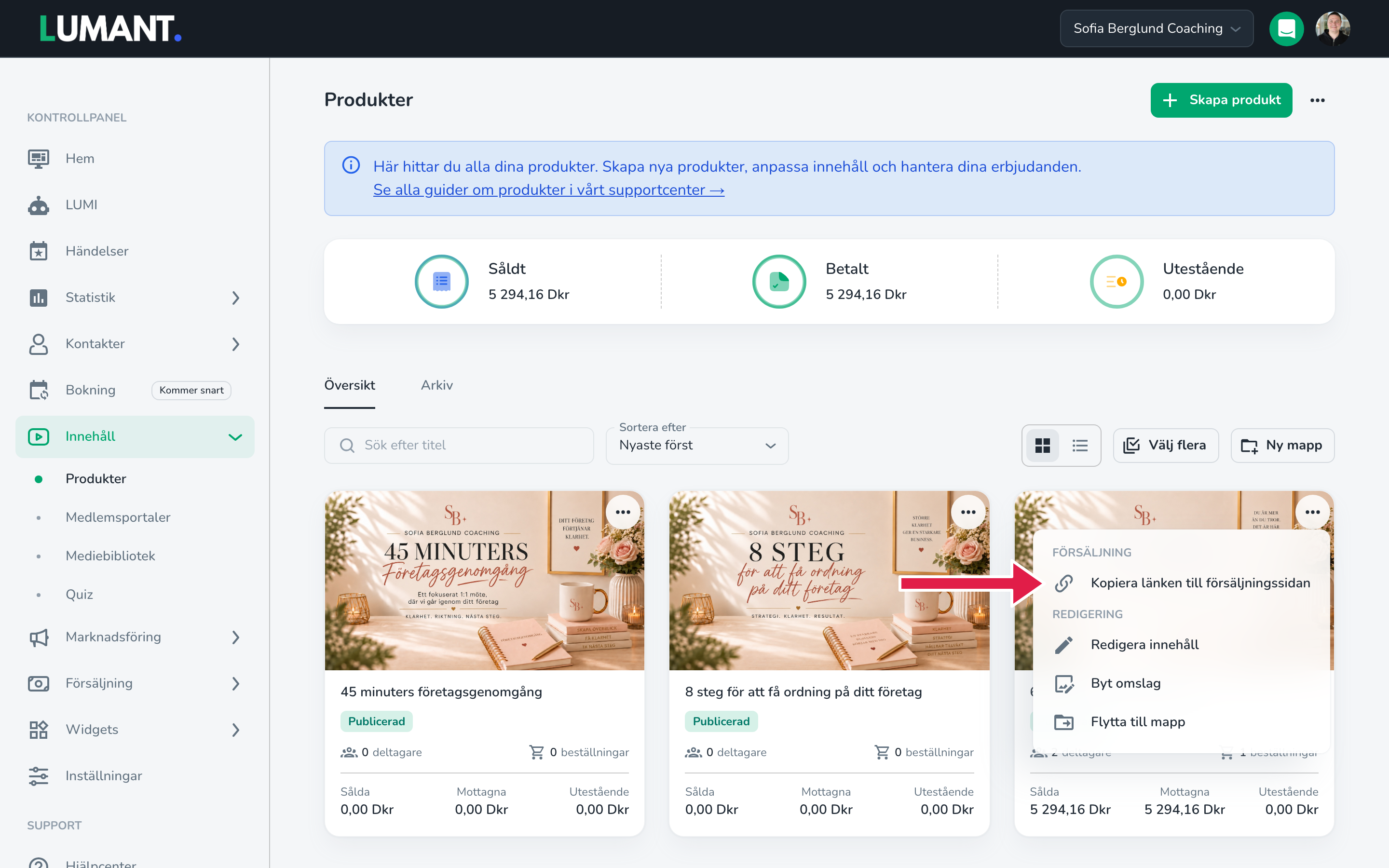Viewport: 1389px width, 868px height.
Task: Open Quiz in the sidebar
Action: click(x=79, y=595)
